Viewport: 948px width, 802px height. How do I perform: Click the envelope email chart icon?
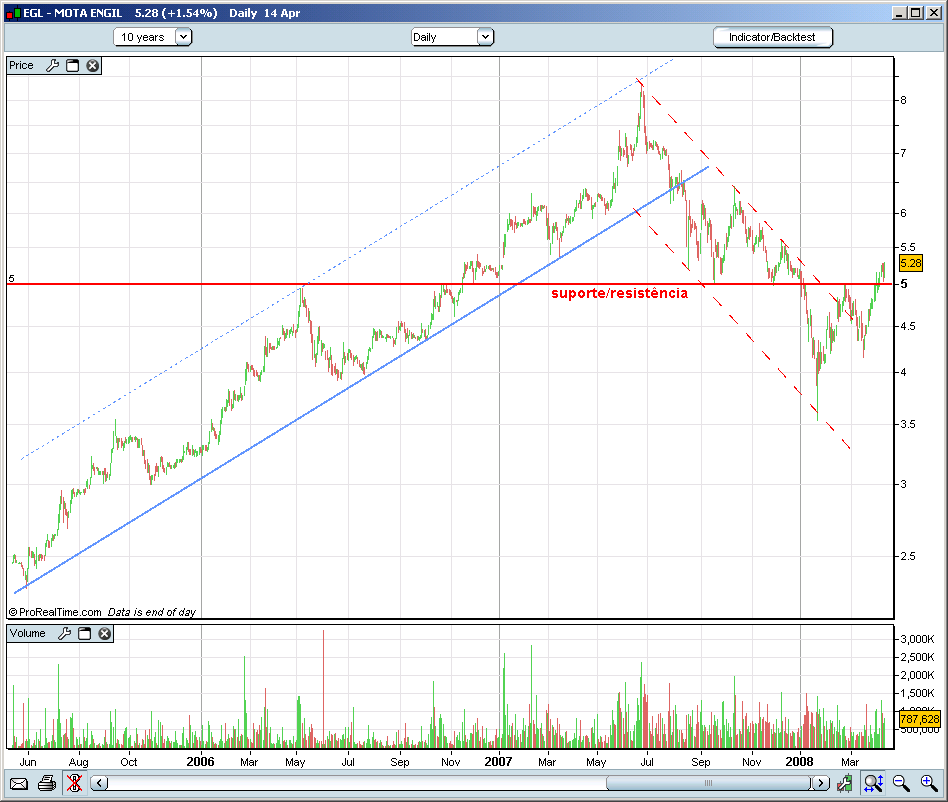click(19, 784)
